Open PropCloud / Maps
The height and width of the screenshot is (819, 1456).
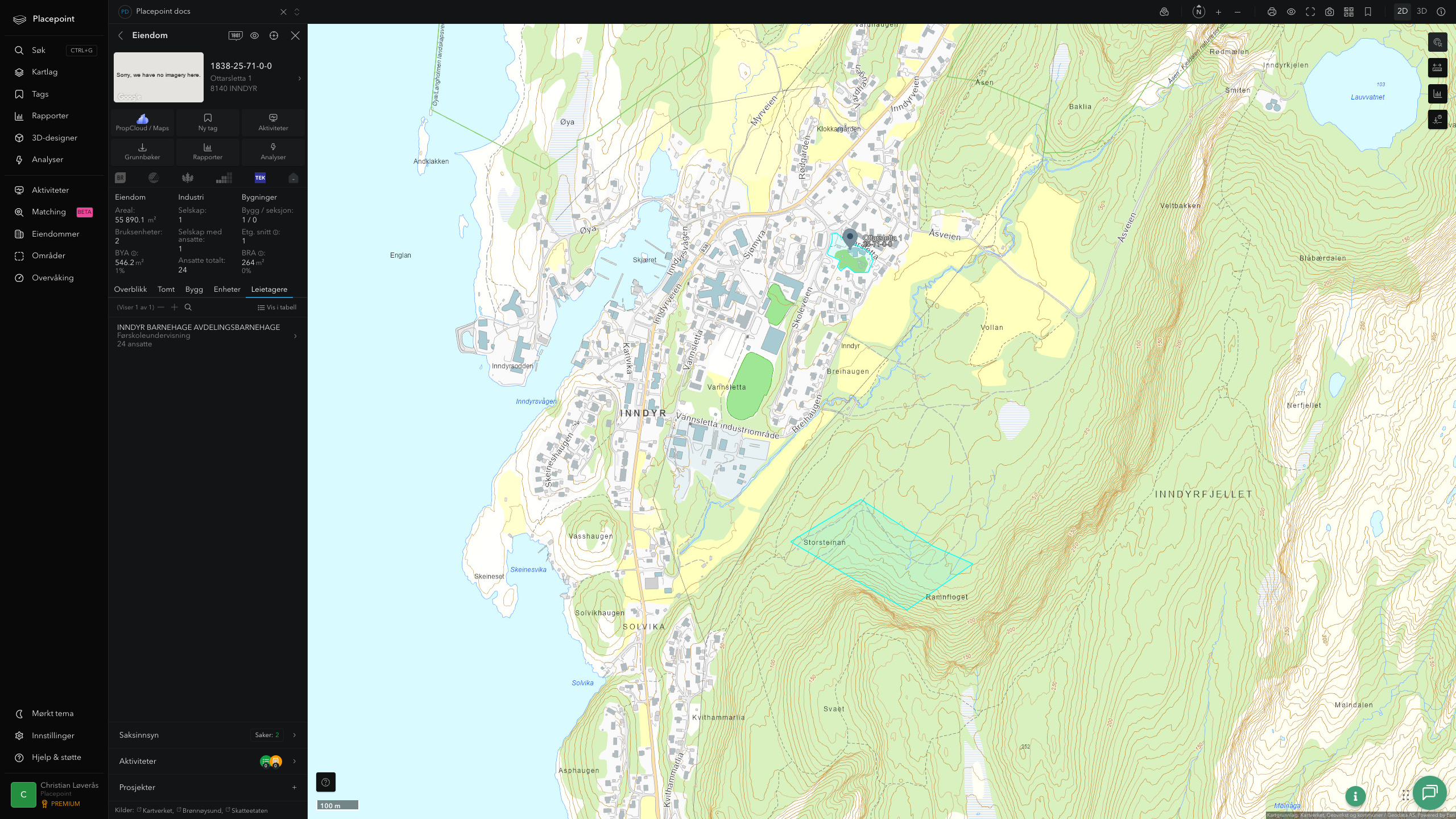click(142, 122)
